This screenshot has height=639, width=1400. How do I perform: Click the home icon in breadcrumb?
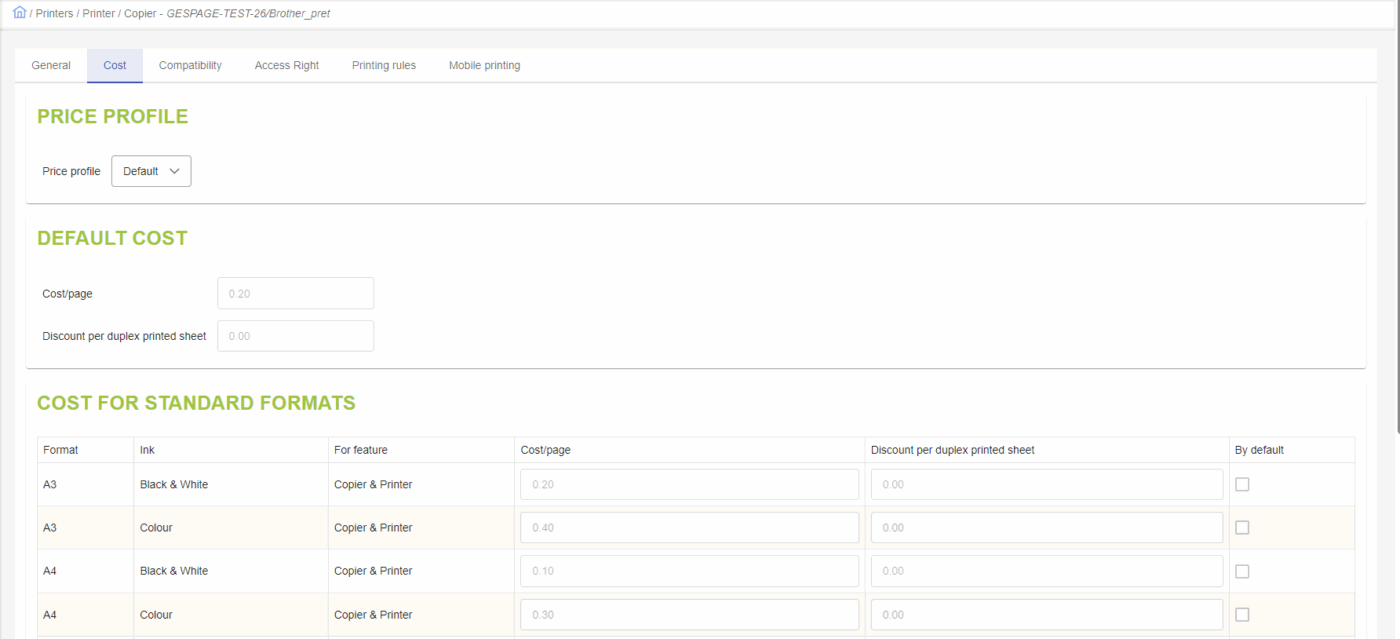coord(19,13)
